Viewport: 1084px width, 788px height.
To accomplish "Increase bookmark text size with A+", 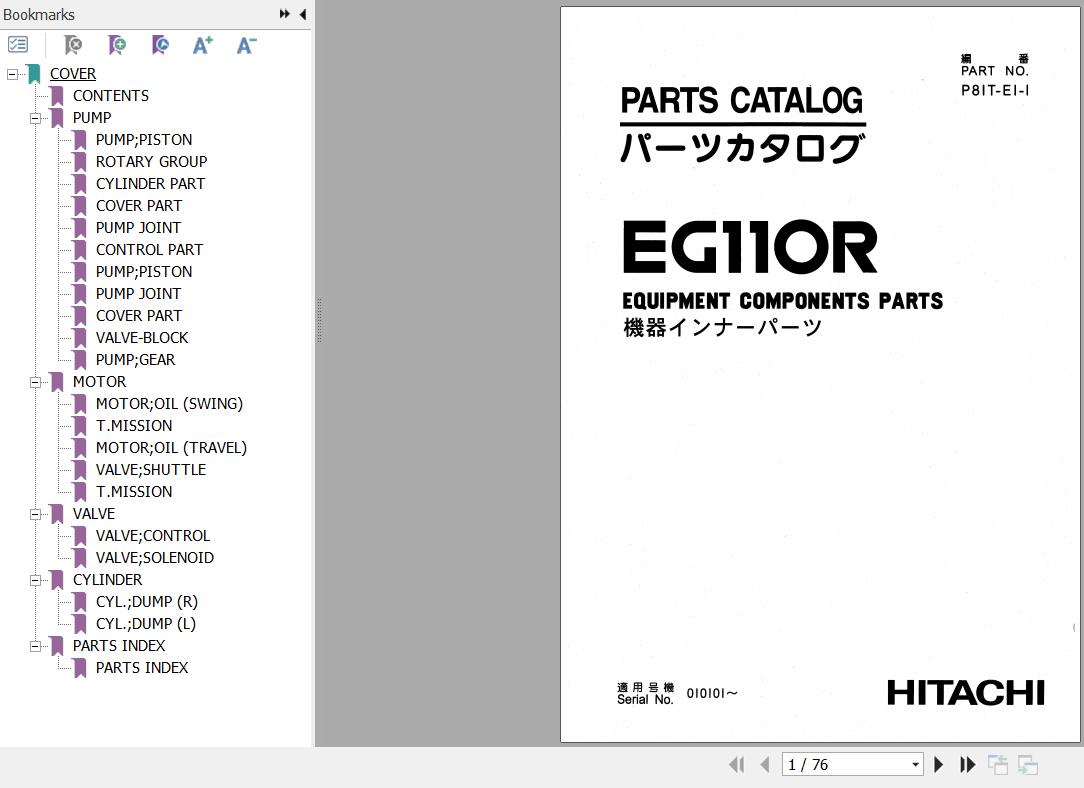I will point(203,46).
